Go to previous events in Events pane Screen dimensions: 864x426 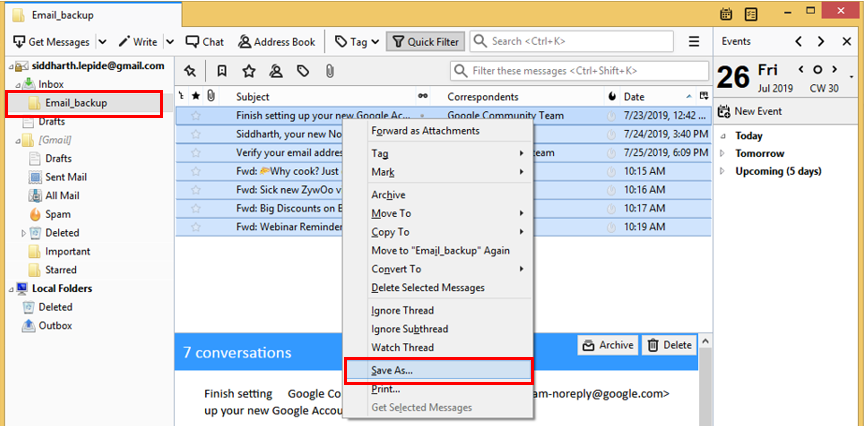tap(798, 42)
